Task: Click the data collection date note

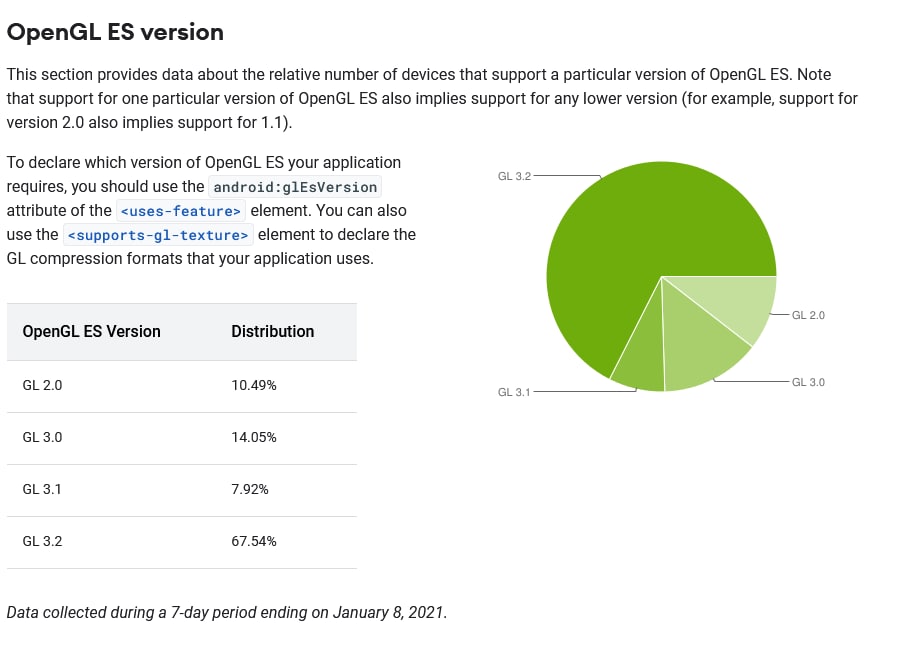Action: (x=227, y=612)
